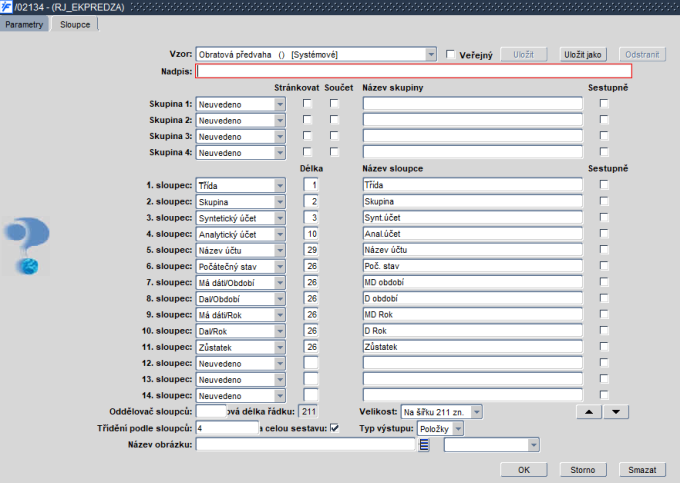Check Stránkovat for Skupina 1
The height and width of the screenshot is (483, 680).
pos(308,103)
